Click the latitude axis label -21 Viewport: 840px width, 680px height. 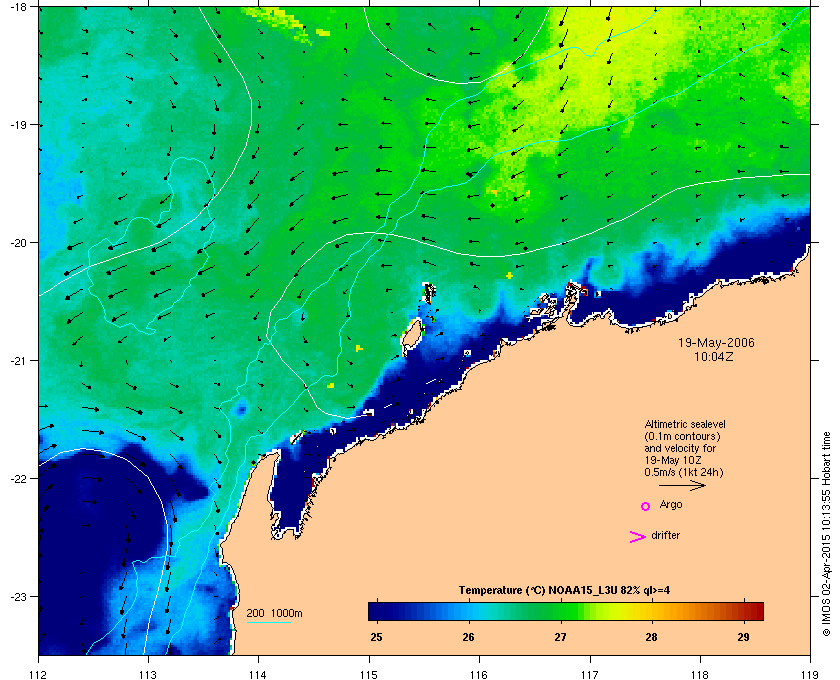pyautogui.click(x=18, y=361)
